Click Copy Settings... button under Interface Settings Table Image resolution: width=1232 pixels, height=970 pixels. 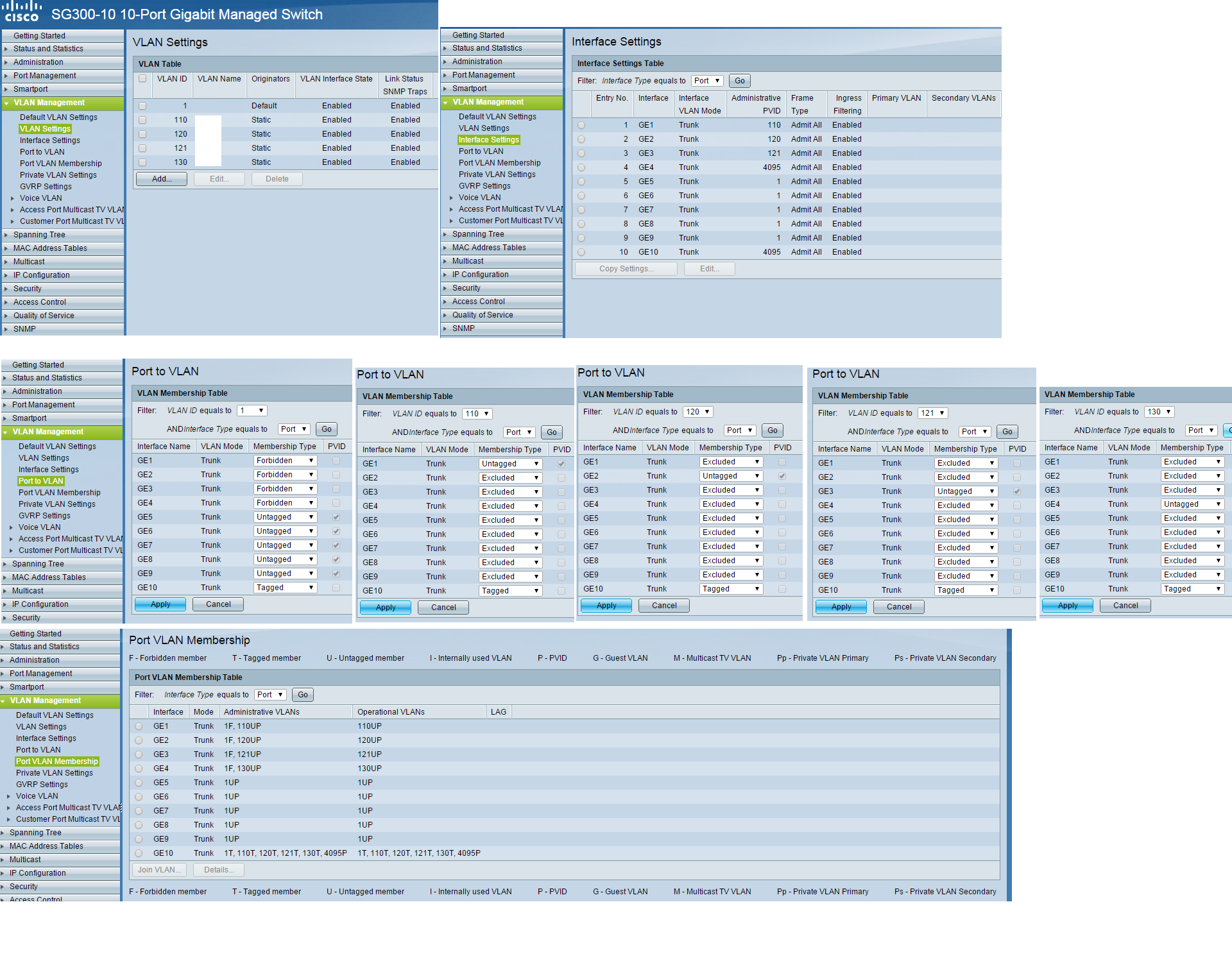(626, 269)
